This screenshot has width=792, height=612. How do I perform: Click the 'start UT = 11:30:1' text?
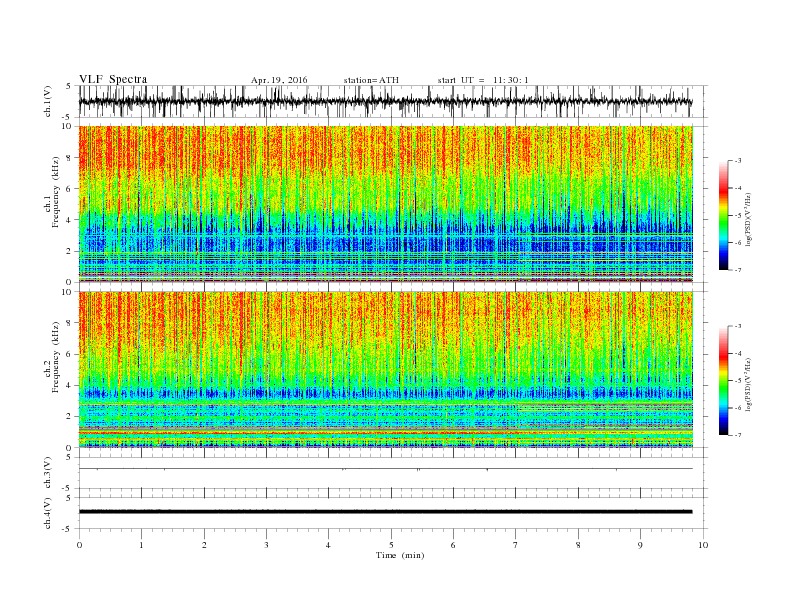[483, 80]
